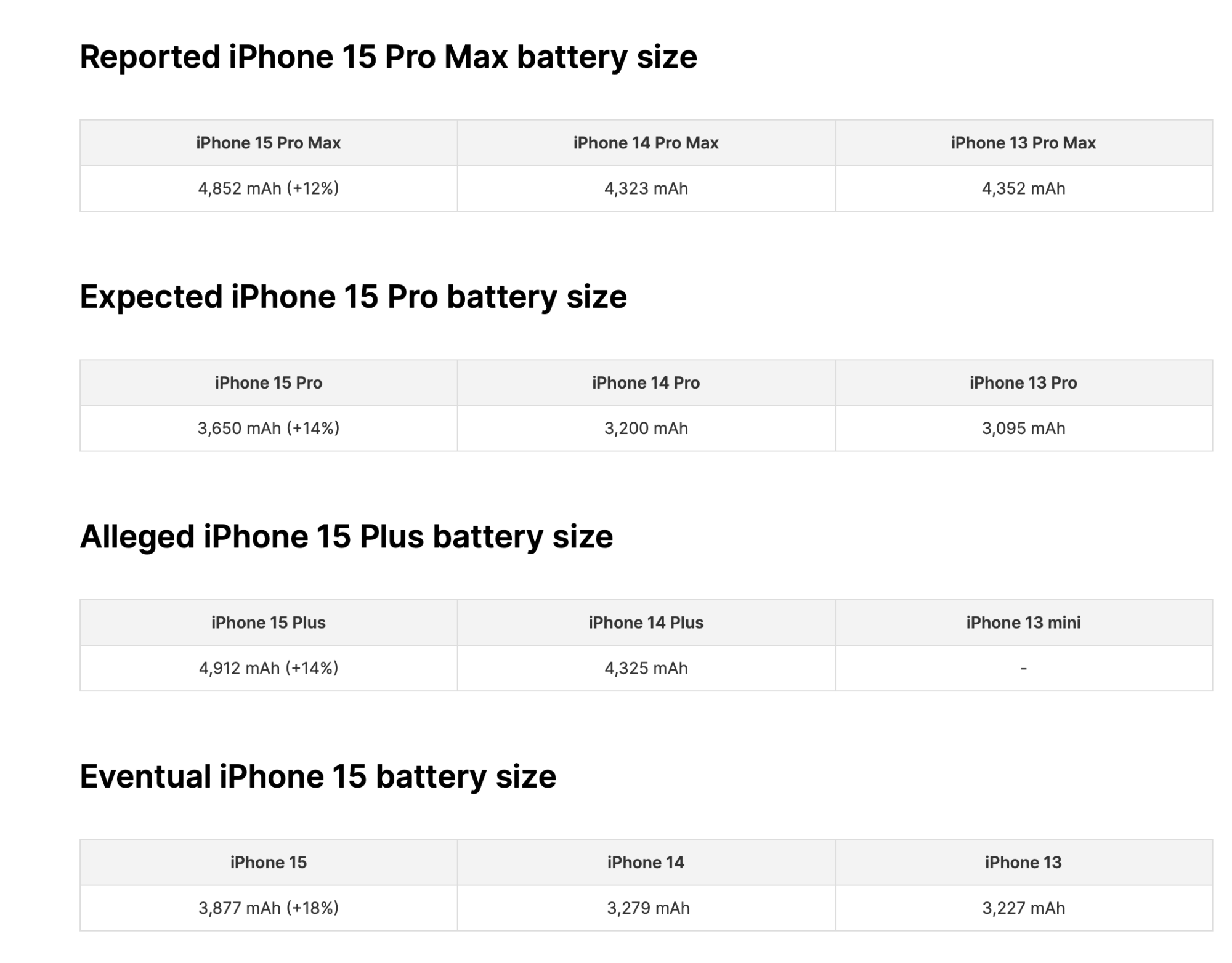The width and height of the screenshot is (1232, 963).
Task: Select the iPhone 15 Pro Max column header
Action: (x=269, y=143)
